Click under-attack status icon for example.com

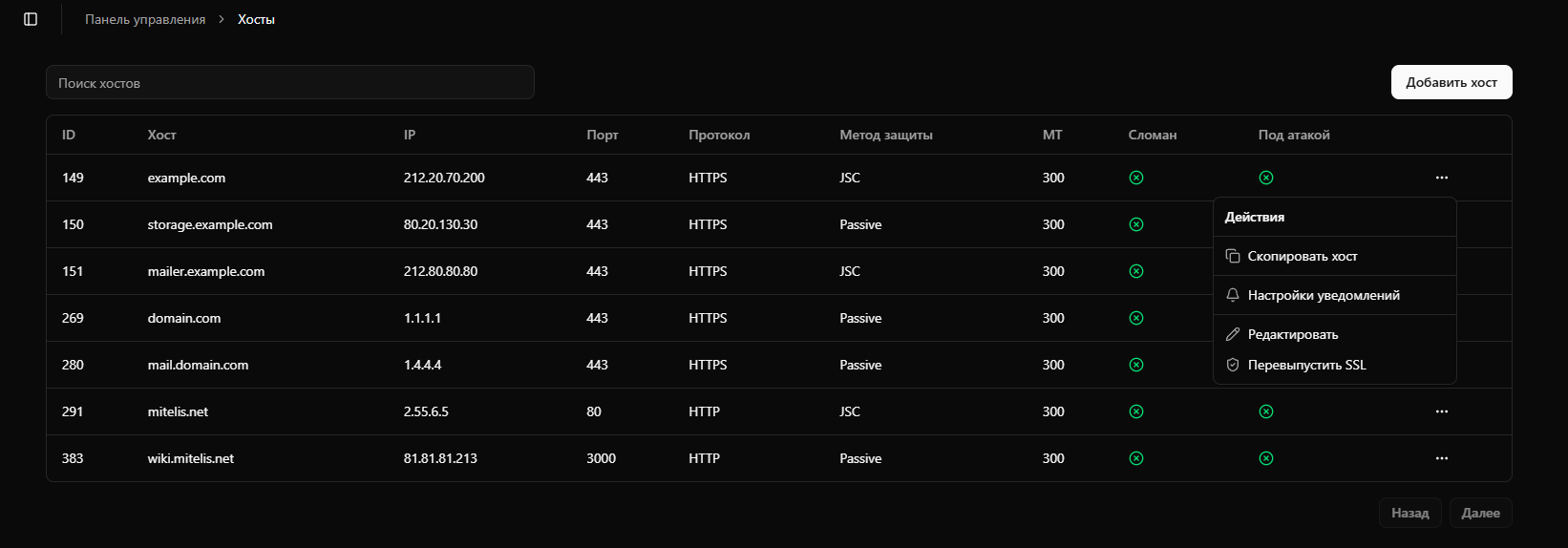[x=1265, y=178]
